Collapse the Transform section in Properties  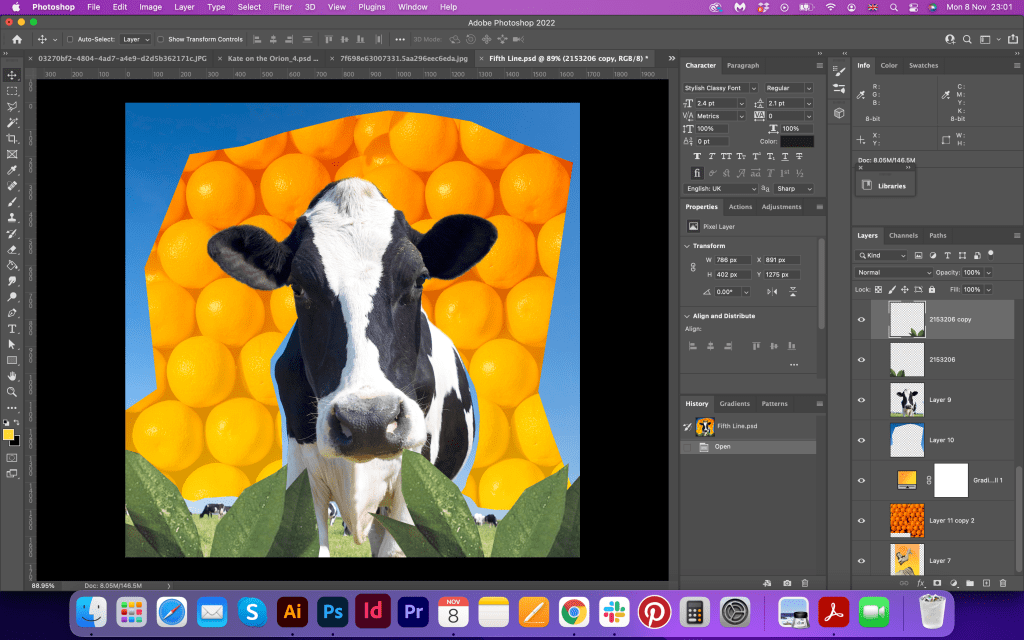[x=687, y=245]
